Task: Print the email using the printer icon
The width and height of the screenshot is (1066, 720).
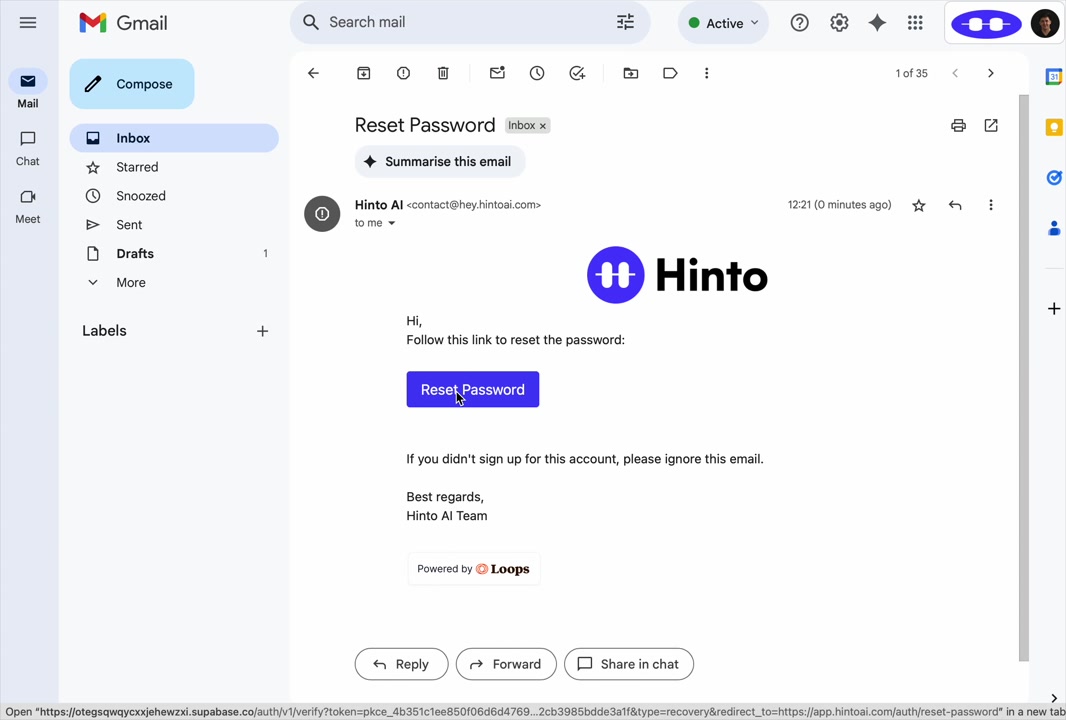Action: [958, 125]
